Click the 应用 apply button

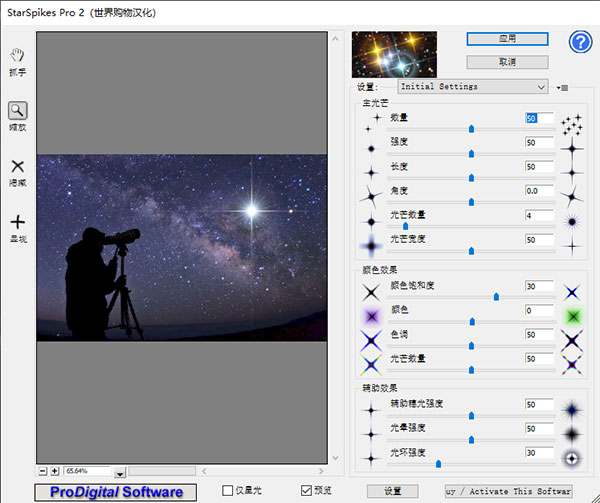(x=507, y=38)
